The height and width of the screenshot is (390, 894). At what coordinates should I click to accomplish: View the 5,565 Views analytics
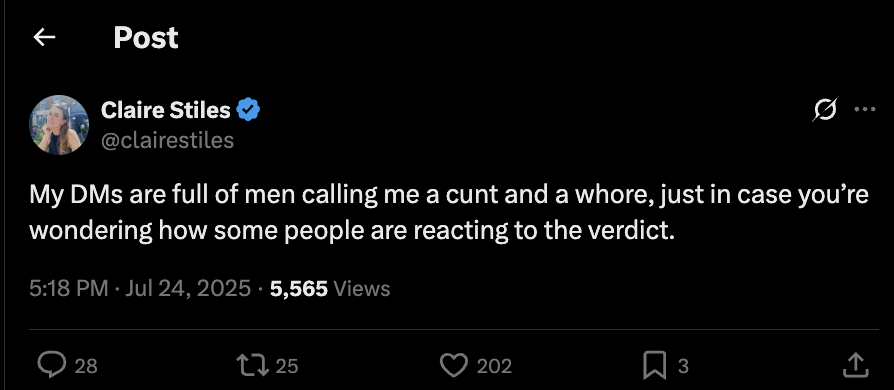click(330, 289)
